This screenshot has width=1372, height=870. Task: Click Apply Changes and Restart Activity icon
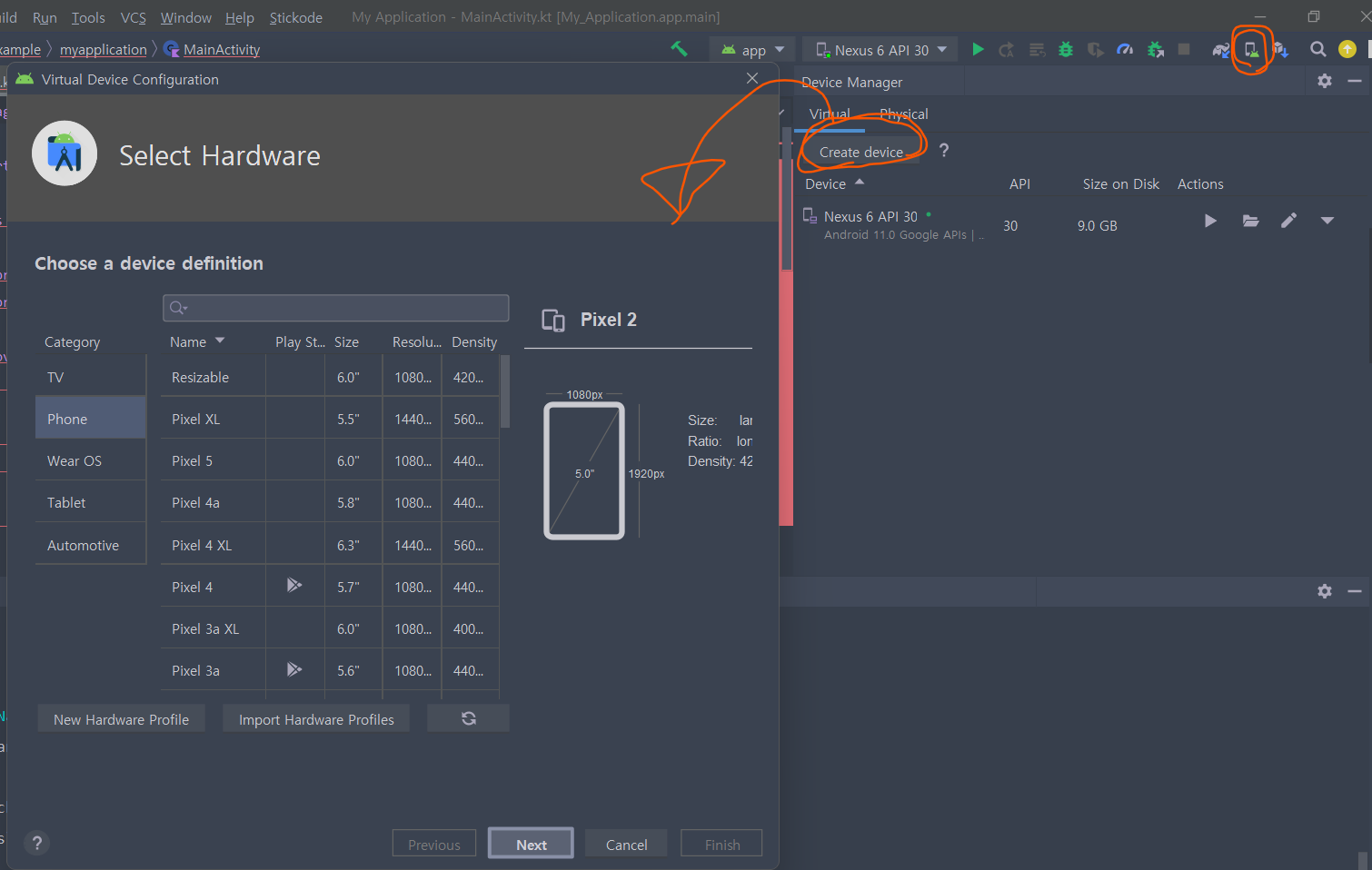pos(1007,50)
